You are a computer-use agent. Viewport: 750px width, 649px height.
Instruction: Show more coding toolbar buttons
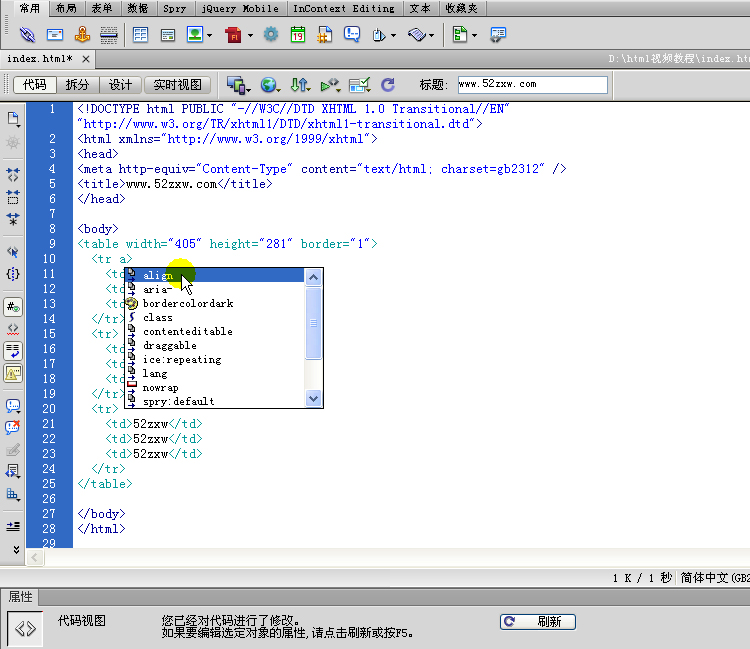click(x=16, y=550)
